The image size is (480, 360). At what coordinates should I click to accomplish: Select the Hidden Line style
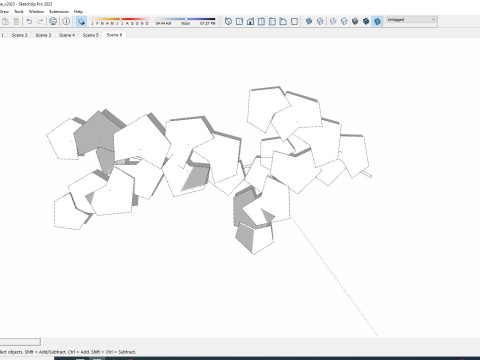click(x=344, y=22)
